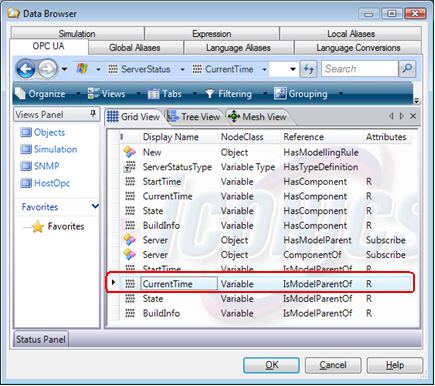Expand the Grouping dropdown arrow
Viewport: 435px width, 386px height.
pyautogui.click(x=341, y=94)
